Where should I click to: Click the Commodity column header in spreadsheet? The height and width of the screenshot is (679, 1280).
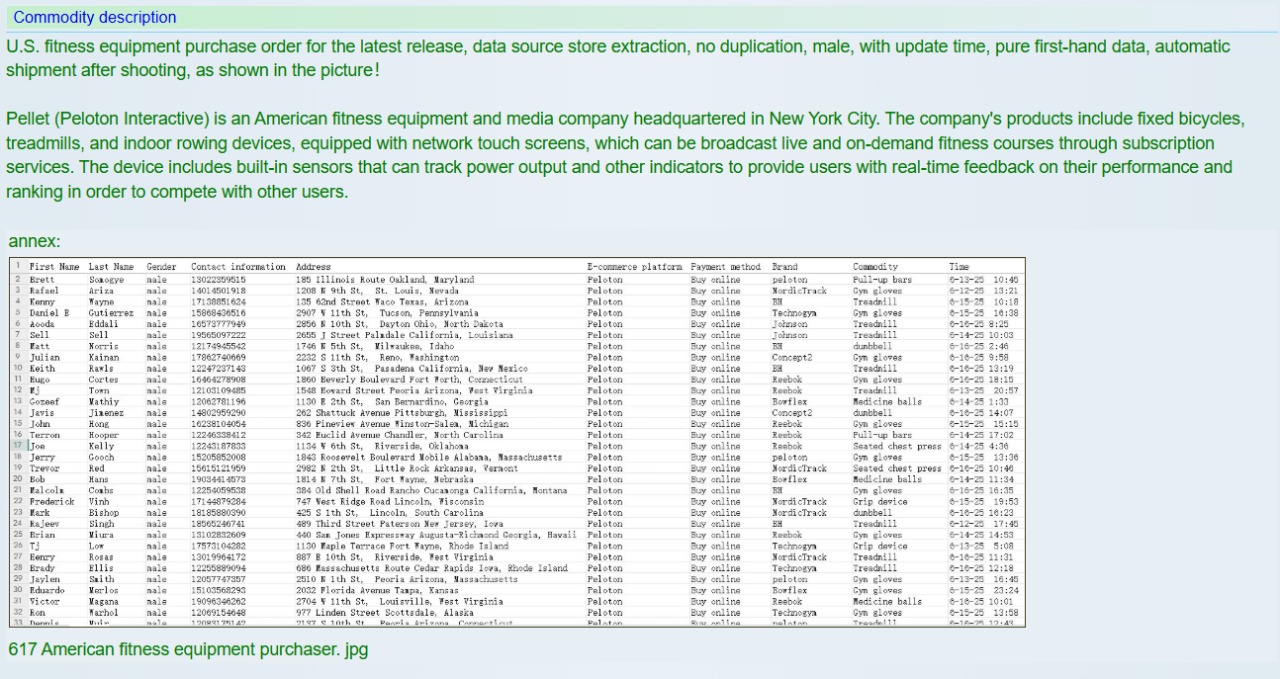[875, 267]
